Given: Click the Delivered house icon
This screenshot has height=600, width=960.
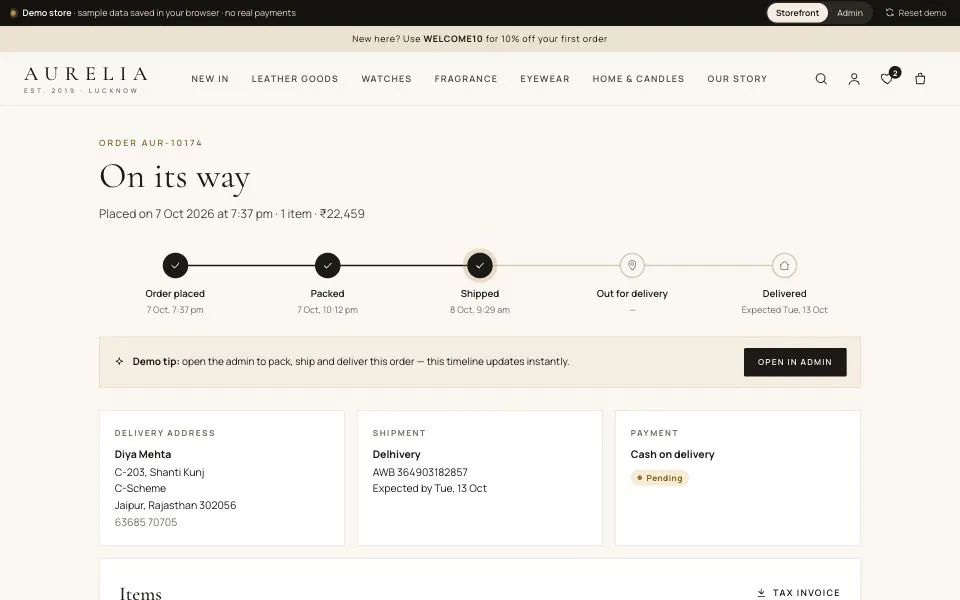Looking at the screenshot, I should (x=784, y=266).
